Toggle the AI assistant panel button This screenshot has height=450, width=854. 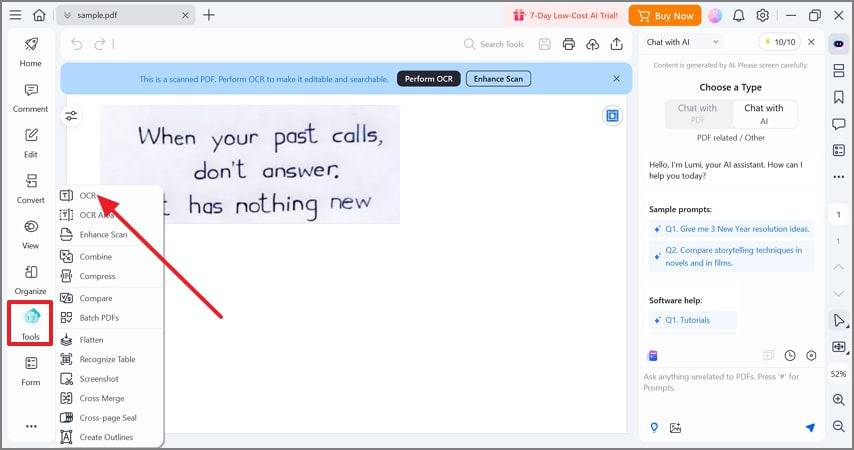pos(839,44)
